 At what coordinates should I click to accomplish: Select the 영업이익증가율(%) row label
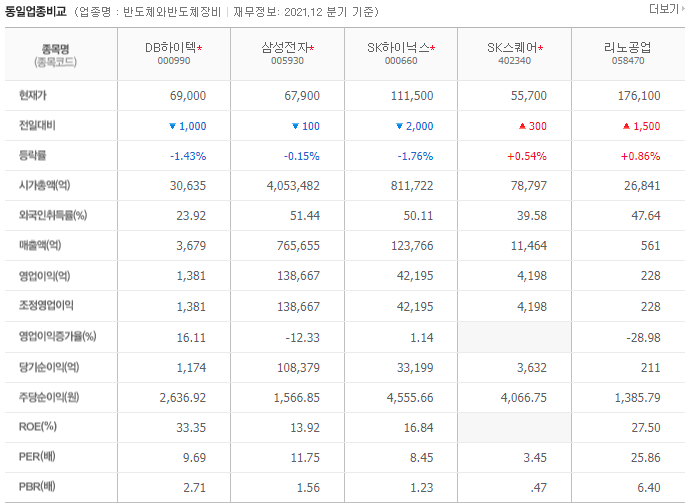pyautogui.click(x=57, y=336)
